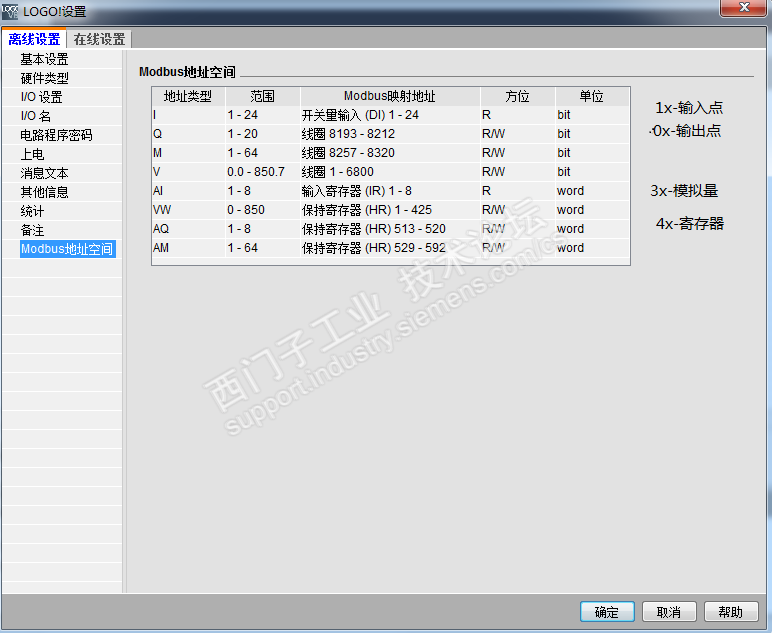The image size is (772, 633).
Task: Click the range cell 0 - 850
Action: tap(263, 210)
